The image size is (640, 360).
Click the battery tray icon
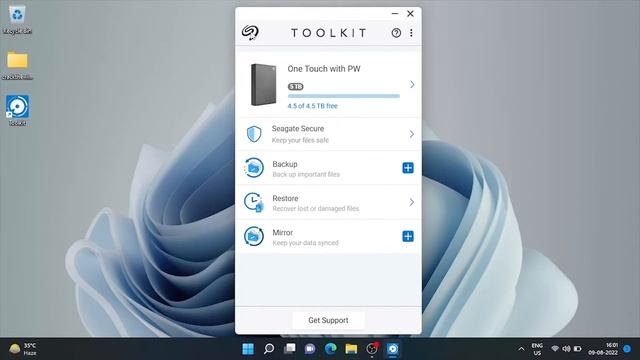coord(577,349)
